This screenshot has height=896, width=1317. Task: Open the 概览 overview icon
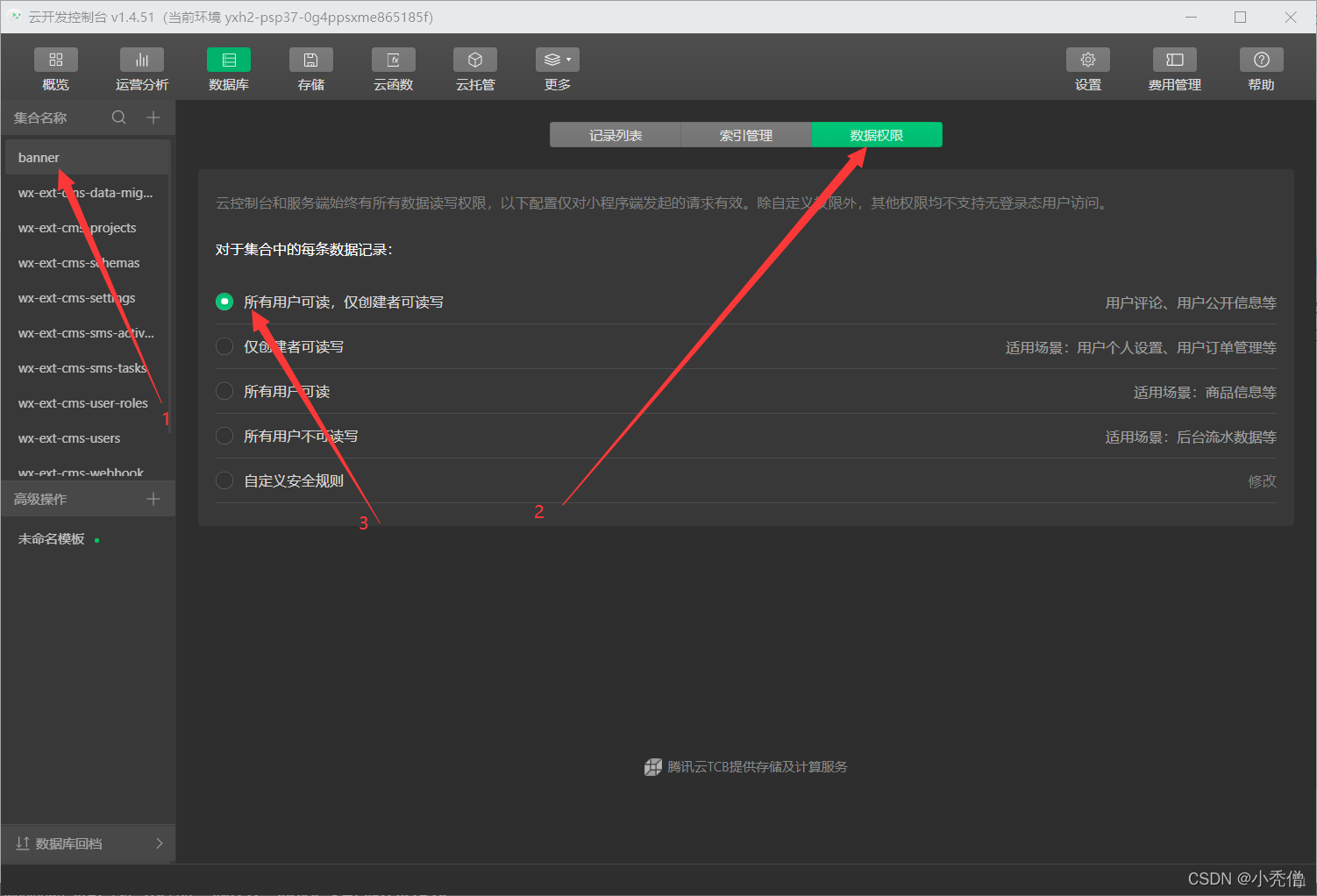point(56,60)
